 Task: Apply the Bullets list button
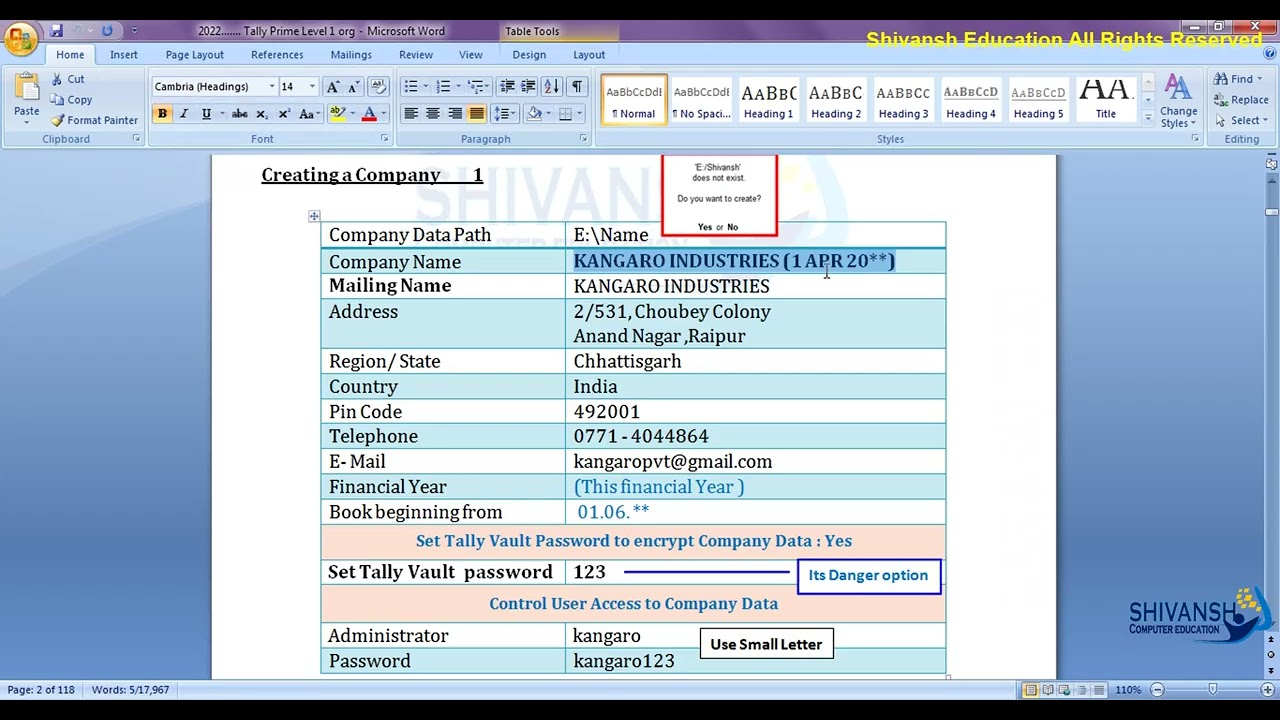tap(410, 87)
